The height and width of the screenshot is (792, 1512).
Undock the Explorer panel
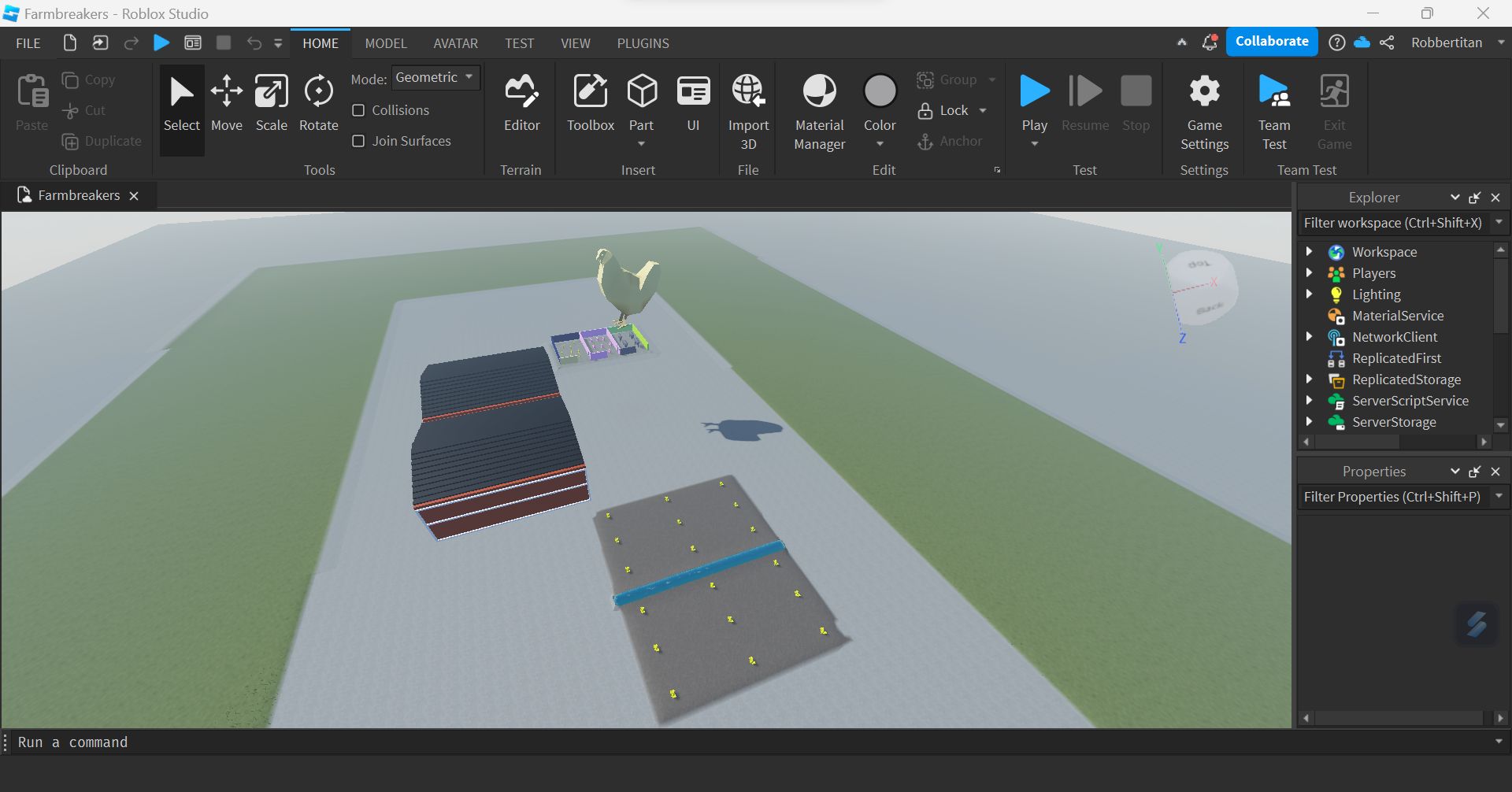pos(1475,198)
